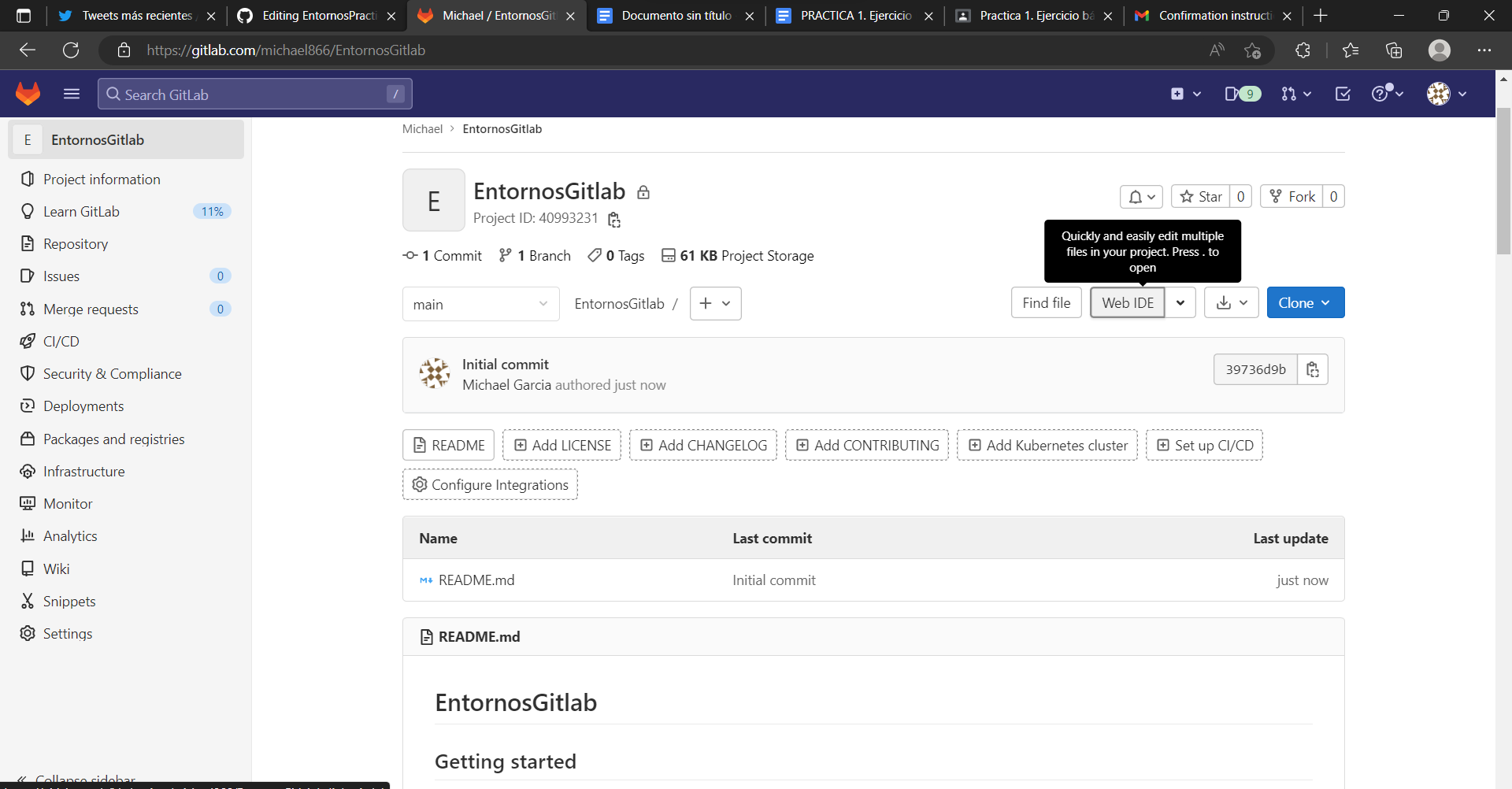Open the plus dropdown next to file path
The width and height of the screenshot is (1512, 789).
pyautogui.click(x=715, y=303)
